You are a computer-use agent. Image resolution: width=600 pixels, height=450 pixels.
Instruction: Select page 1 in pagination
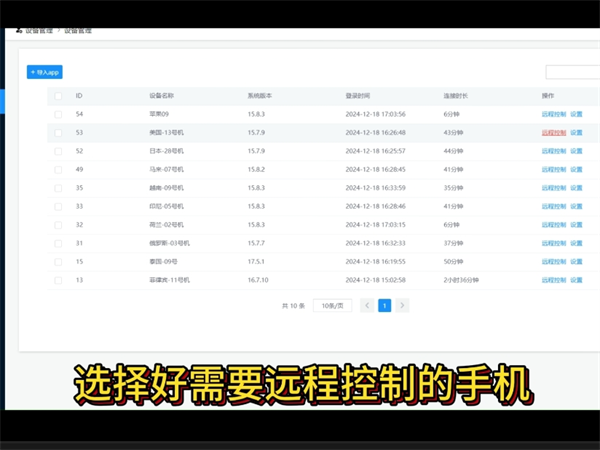(x=385, y=305)
